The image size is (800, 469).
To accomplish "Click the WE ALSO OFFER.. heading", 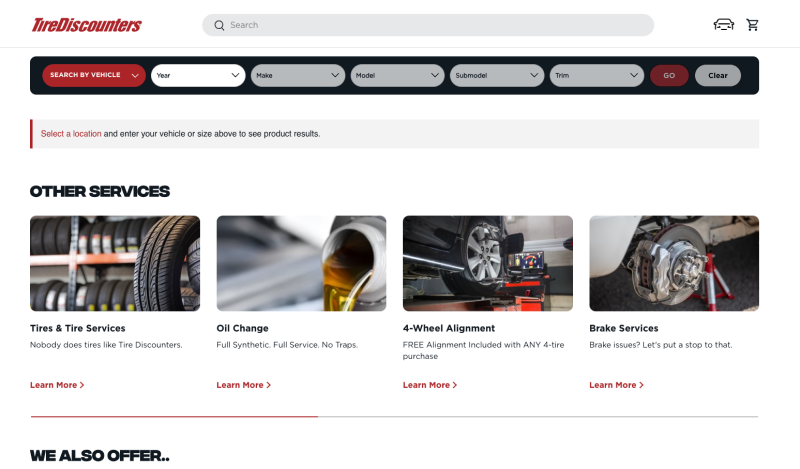I will [x=100, y=455].
